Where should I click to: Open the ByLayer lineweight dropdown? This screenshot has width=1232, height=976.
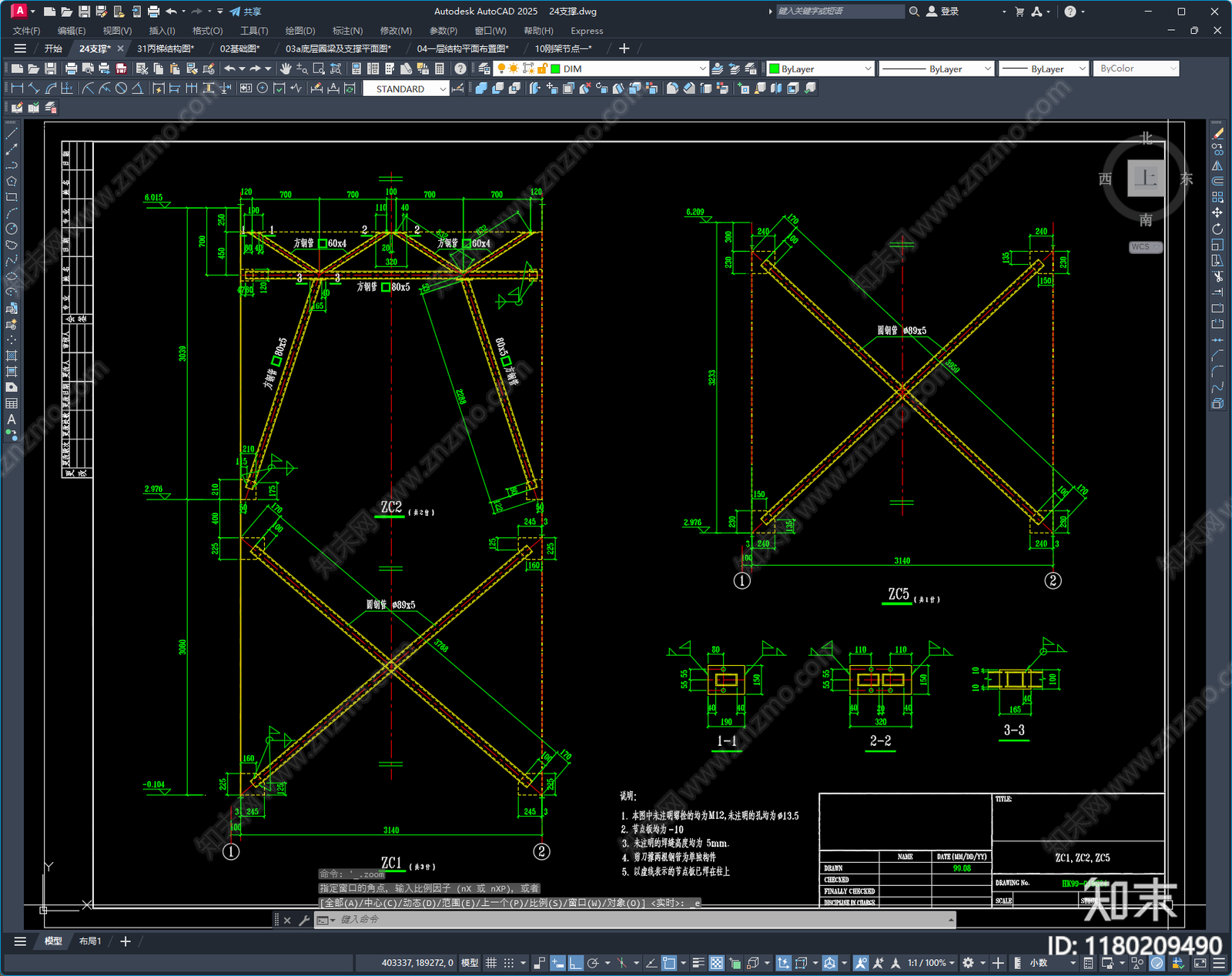1082,69
